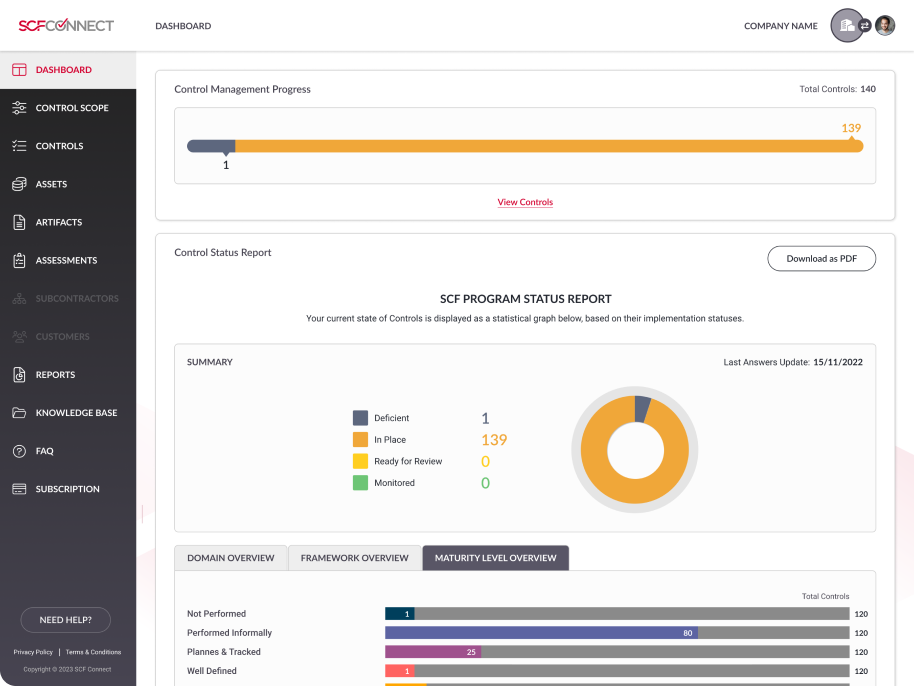914x686 pixels.
Task: Select the Artifacts document icon
Action: point(19,222)
